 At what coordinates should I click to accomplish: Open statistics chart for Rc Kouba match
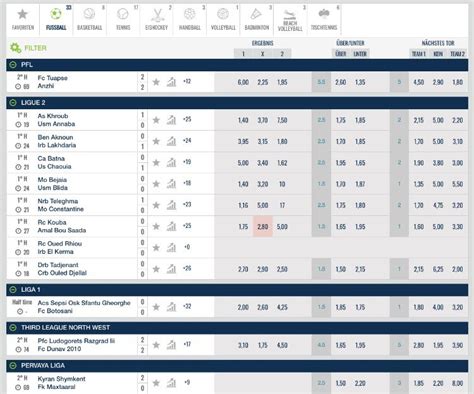tap(171, 227)
